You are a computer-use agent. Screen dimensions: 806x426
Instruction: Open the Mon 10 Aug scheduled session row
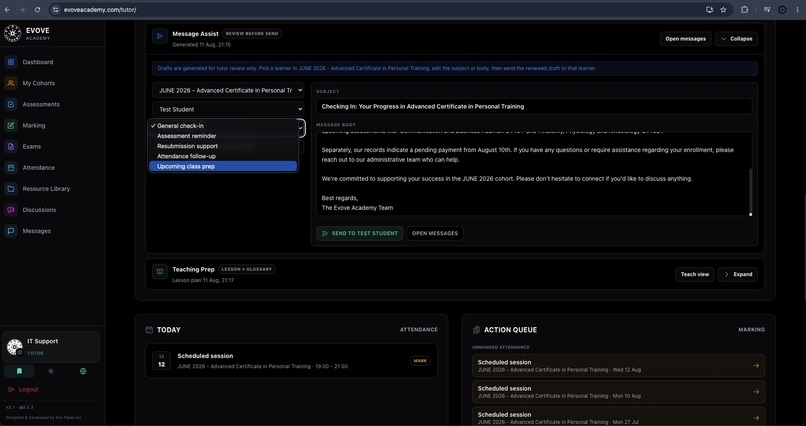pyautogui.click(x=618, y=392)
